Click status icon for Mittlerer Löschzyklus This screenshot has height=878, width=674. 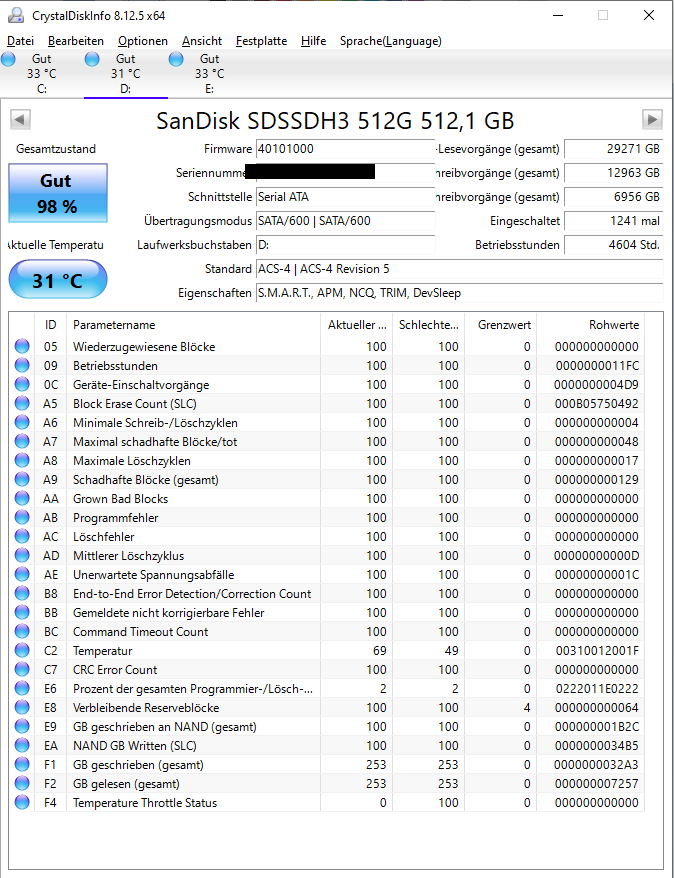click(x=22, y=555)
